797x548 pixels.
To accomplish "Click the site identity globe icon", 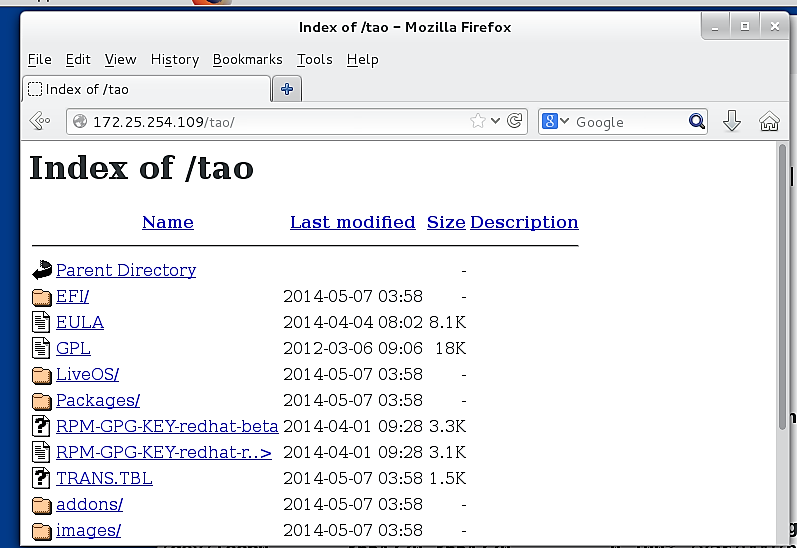I will tap(80, 121).
